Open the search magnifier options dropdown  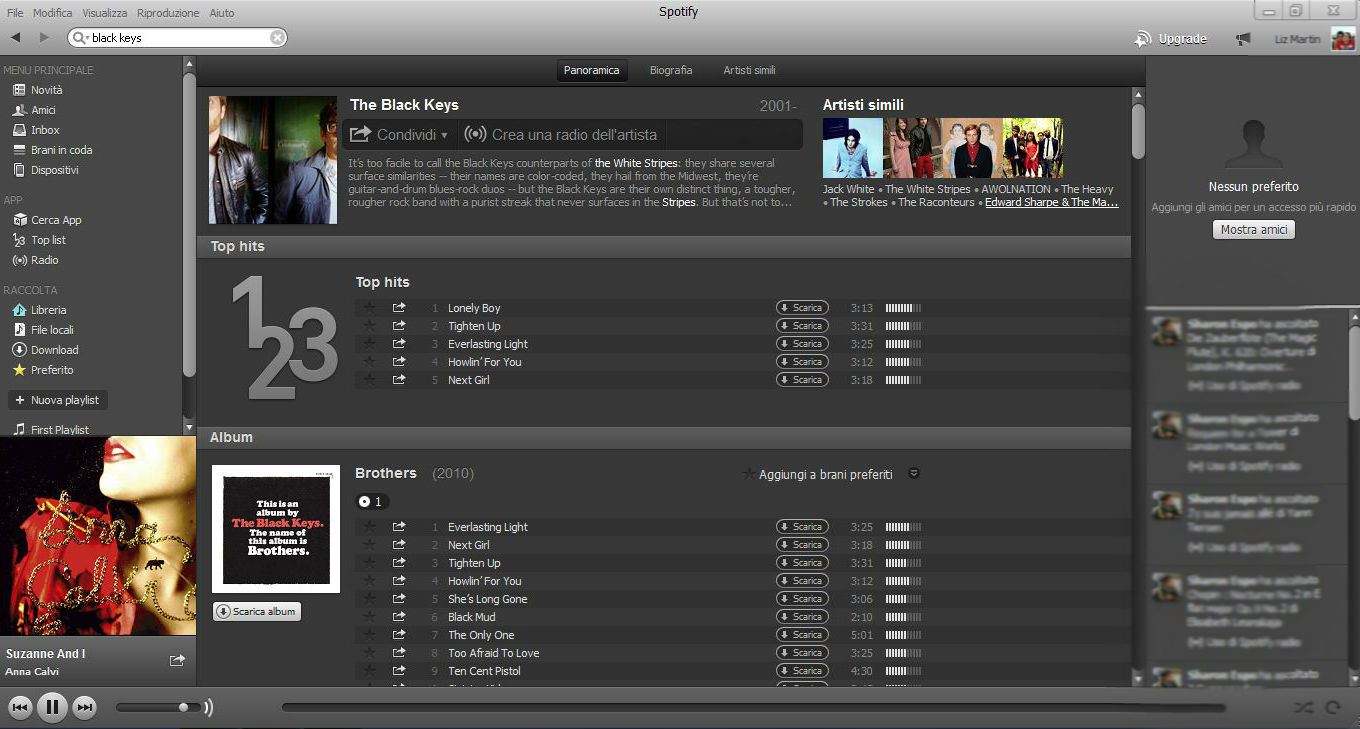[80, 38]
